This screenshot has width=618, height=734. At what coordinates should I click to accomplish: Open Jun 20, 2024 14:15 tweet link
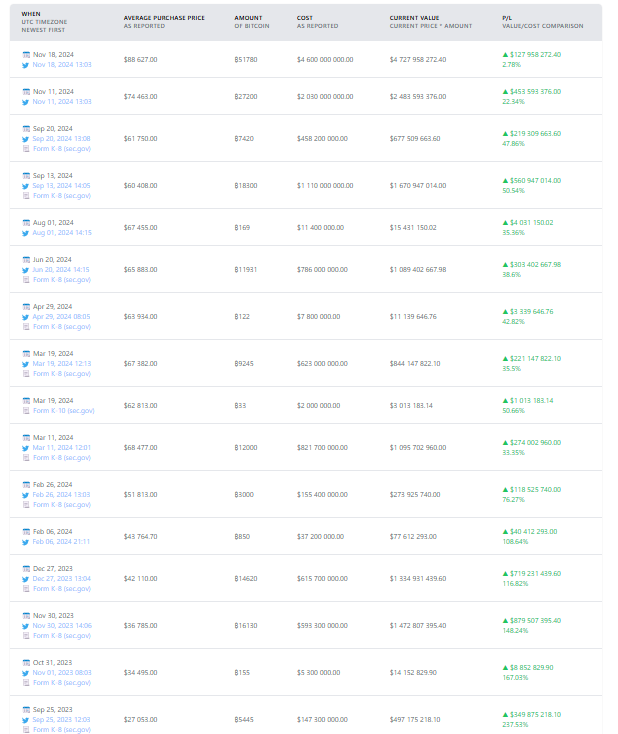[61, 270]
